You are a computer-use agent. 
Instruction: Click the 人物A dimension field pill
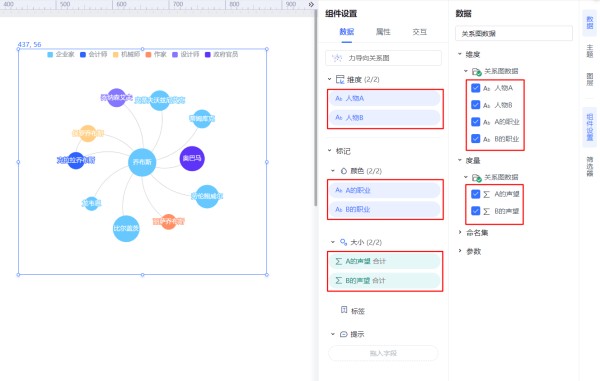click(x=385, y=99)
